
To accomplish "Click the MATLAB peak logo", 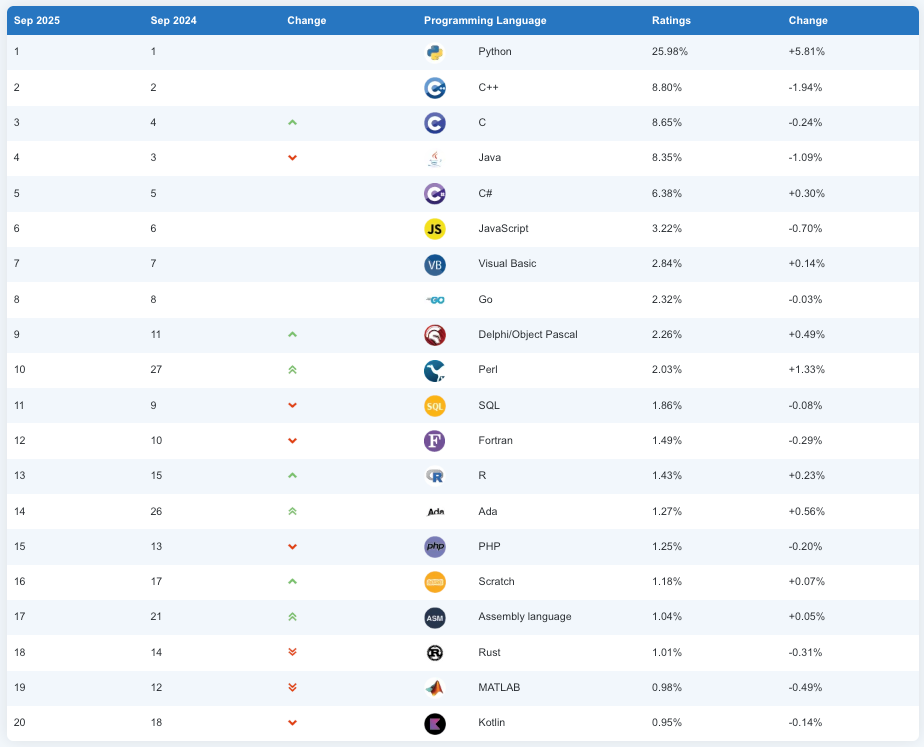I will coord(434,688).
